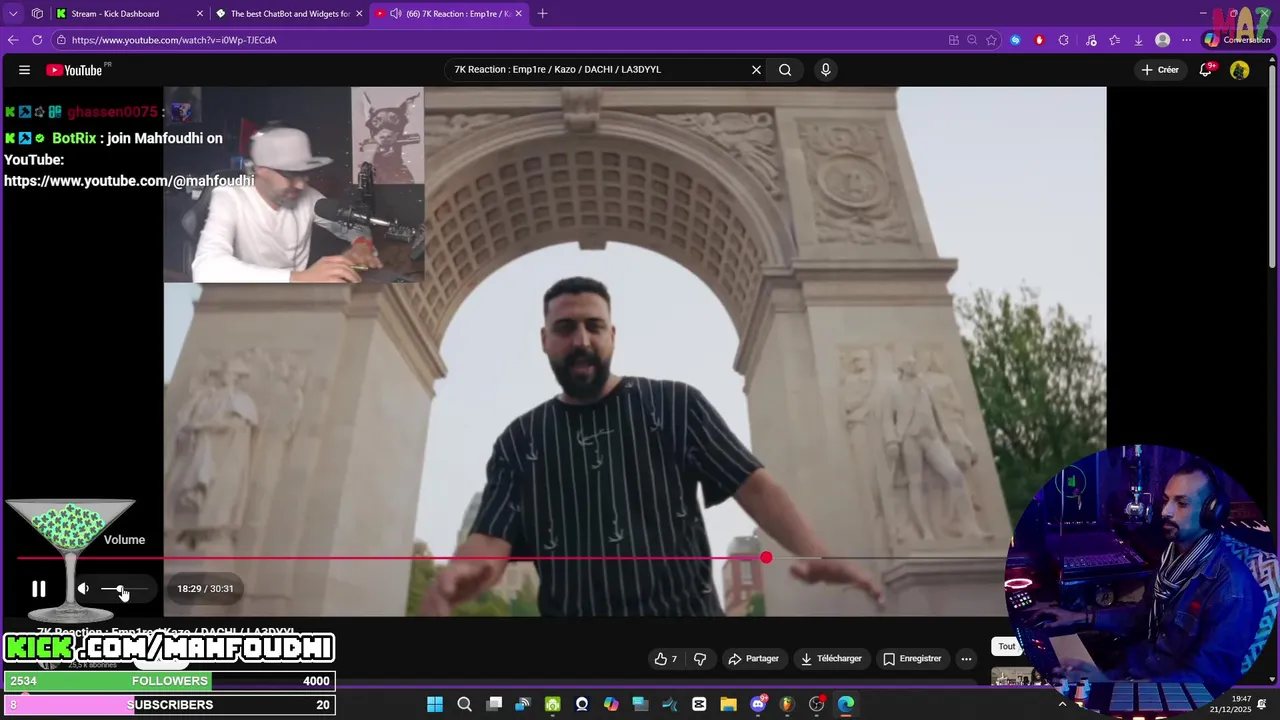Clear the search box with X

(x=756, y=70)
